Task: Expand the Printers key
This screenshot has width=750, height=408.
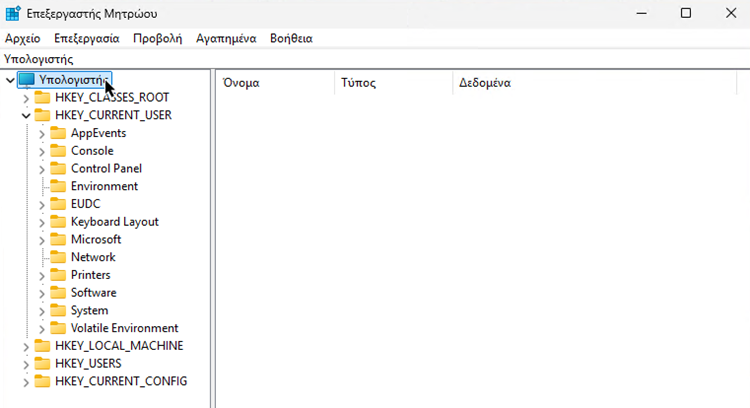Action: point(42,275)
